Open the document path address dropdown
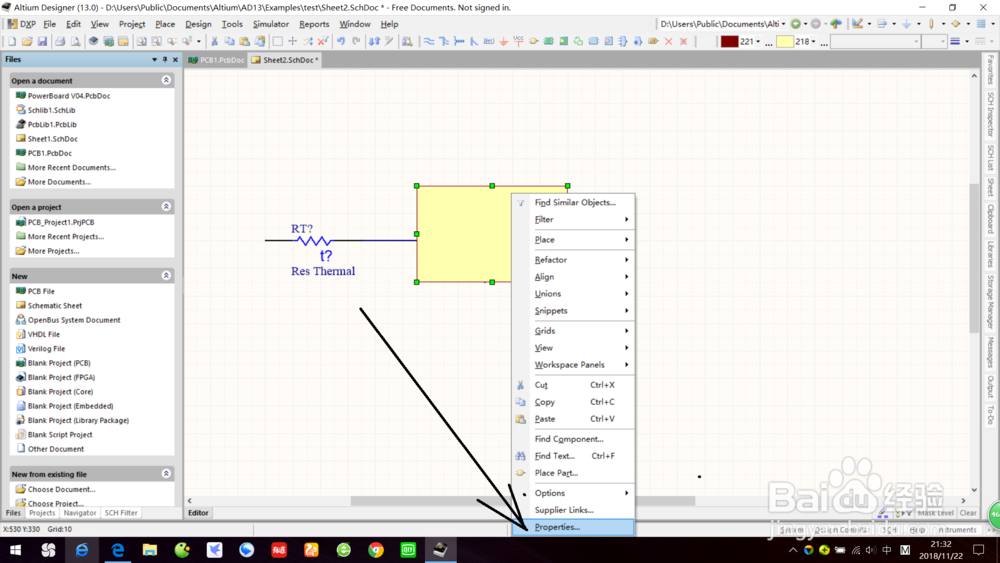 tap(784, 24)
